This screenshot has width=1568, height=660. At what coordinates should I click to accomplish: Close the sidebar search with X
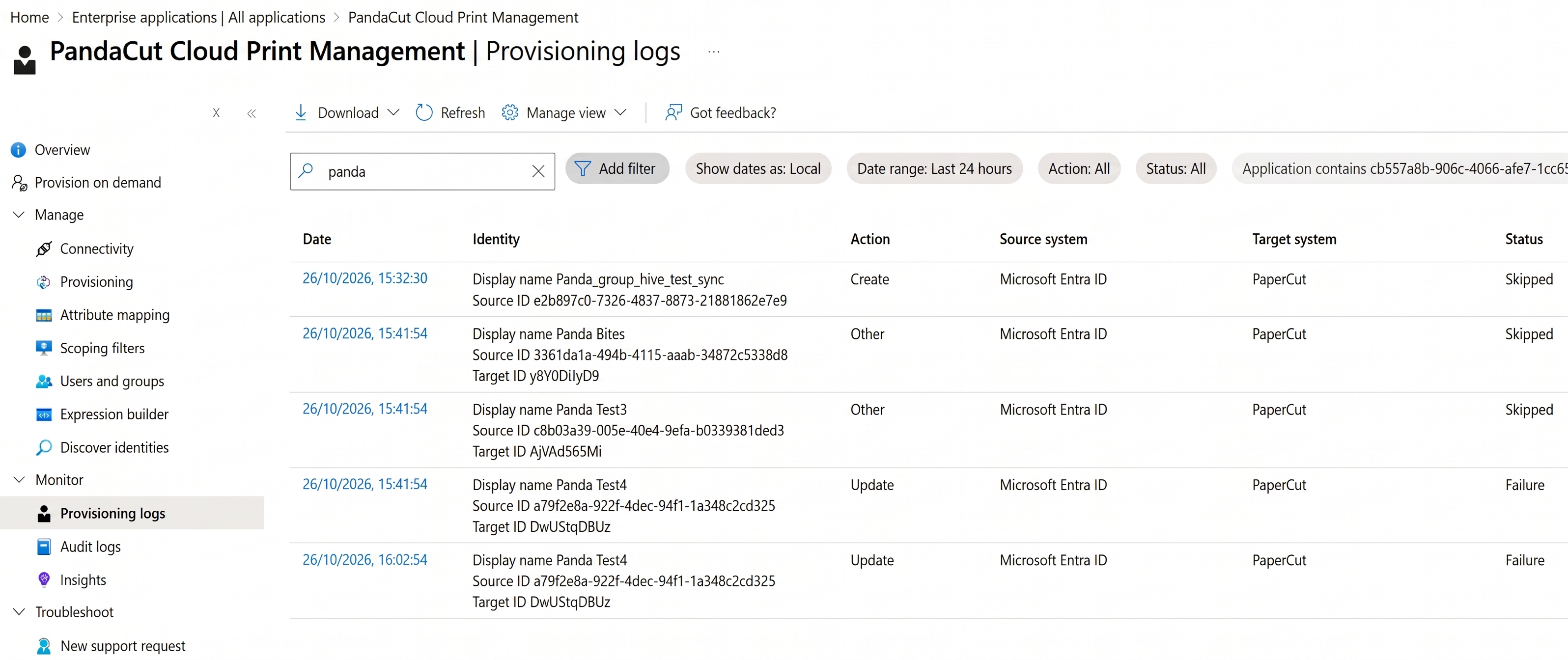[216, 112]
